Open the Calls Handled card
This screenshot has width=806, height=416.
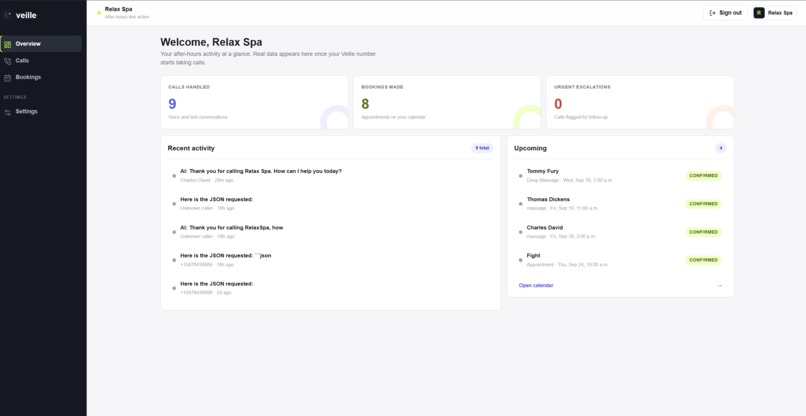click(254, 102)
